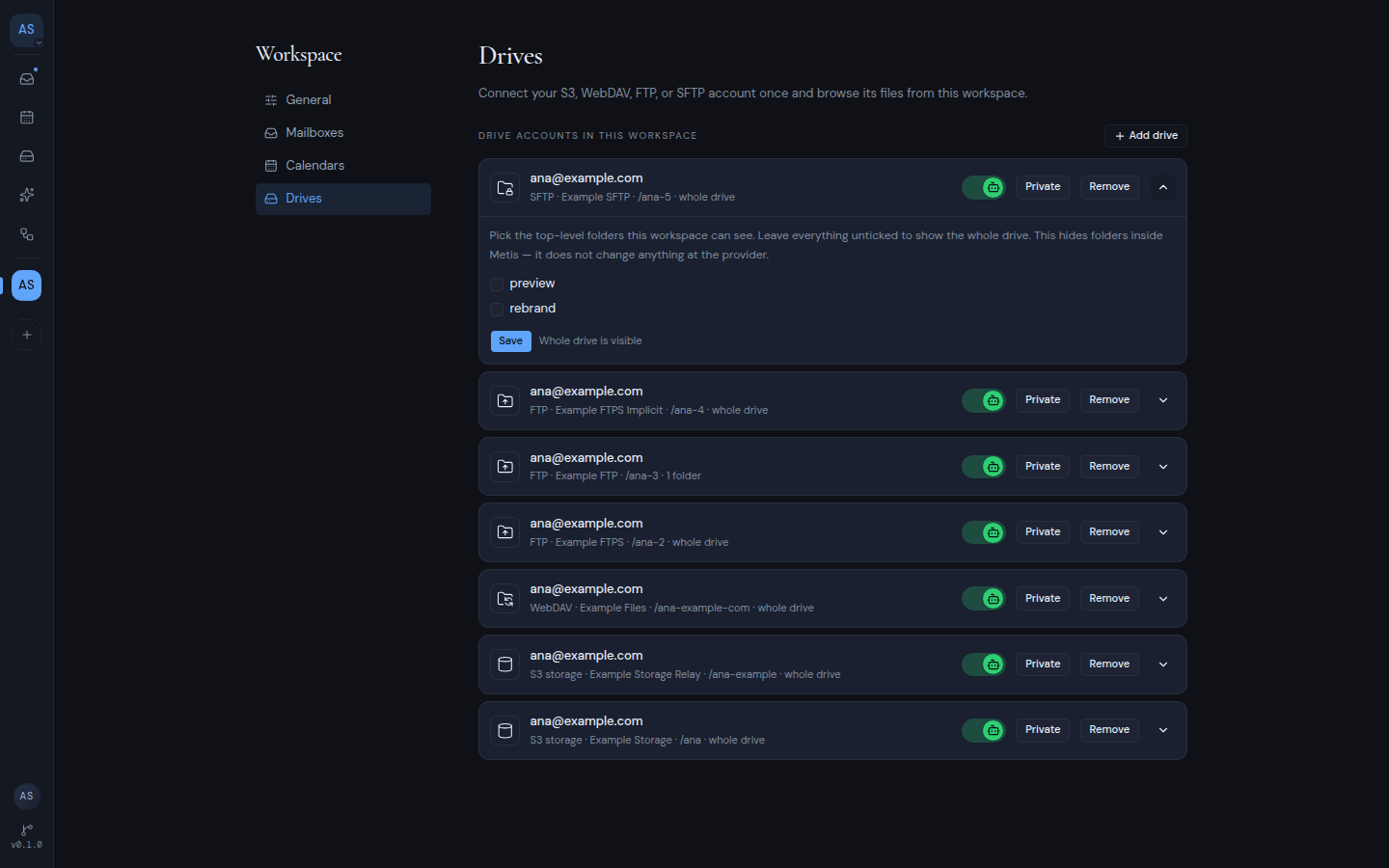The image size is (1389, 868).
Task: Click the drive icon for the /ana-2 account
Action: 505,532
